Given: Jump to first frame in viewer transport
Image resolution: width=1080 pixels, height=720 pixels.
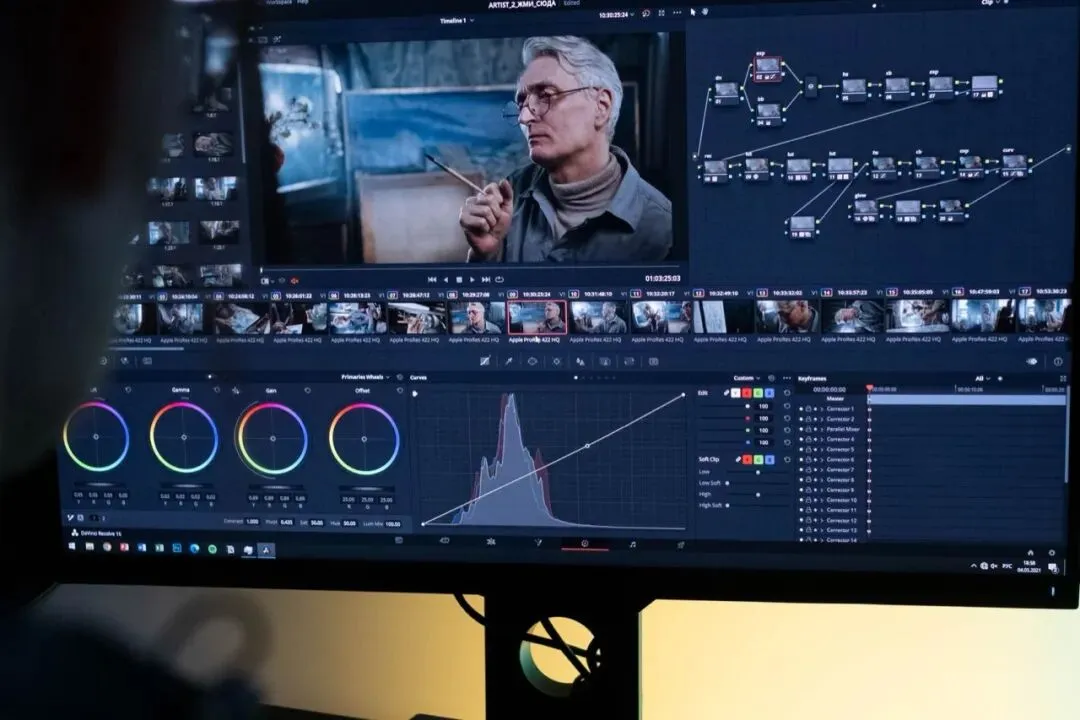Looking at the screenshot, I should [x=432, y=280].
